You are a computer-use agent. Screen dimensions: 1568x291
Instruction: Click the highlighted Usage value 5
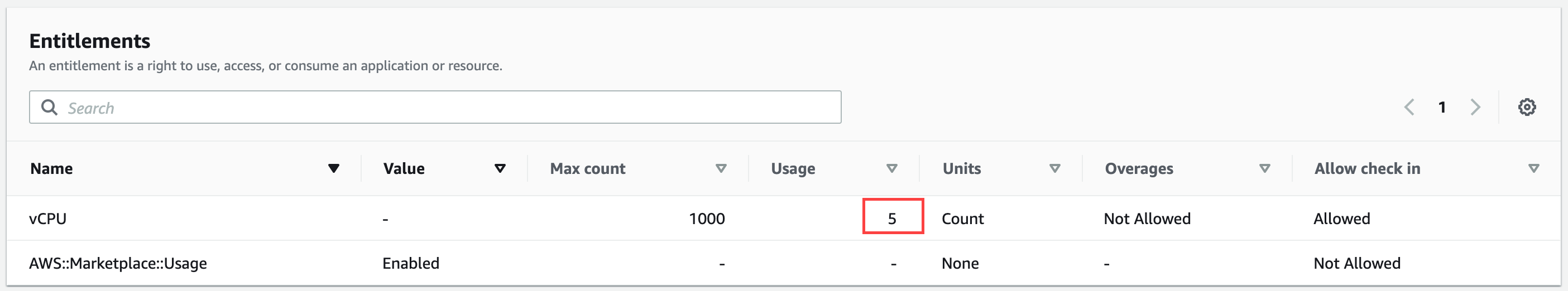point(892,219)
